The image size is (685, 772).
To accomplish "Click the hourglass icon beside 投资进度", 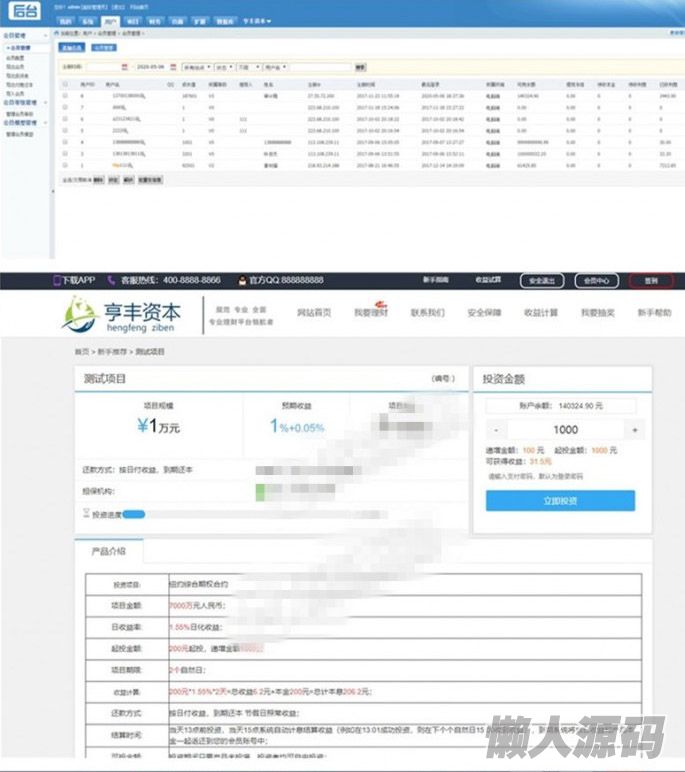I will (86, 514).
